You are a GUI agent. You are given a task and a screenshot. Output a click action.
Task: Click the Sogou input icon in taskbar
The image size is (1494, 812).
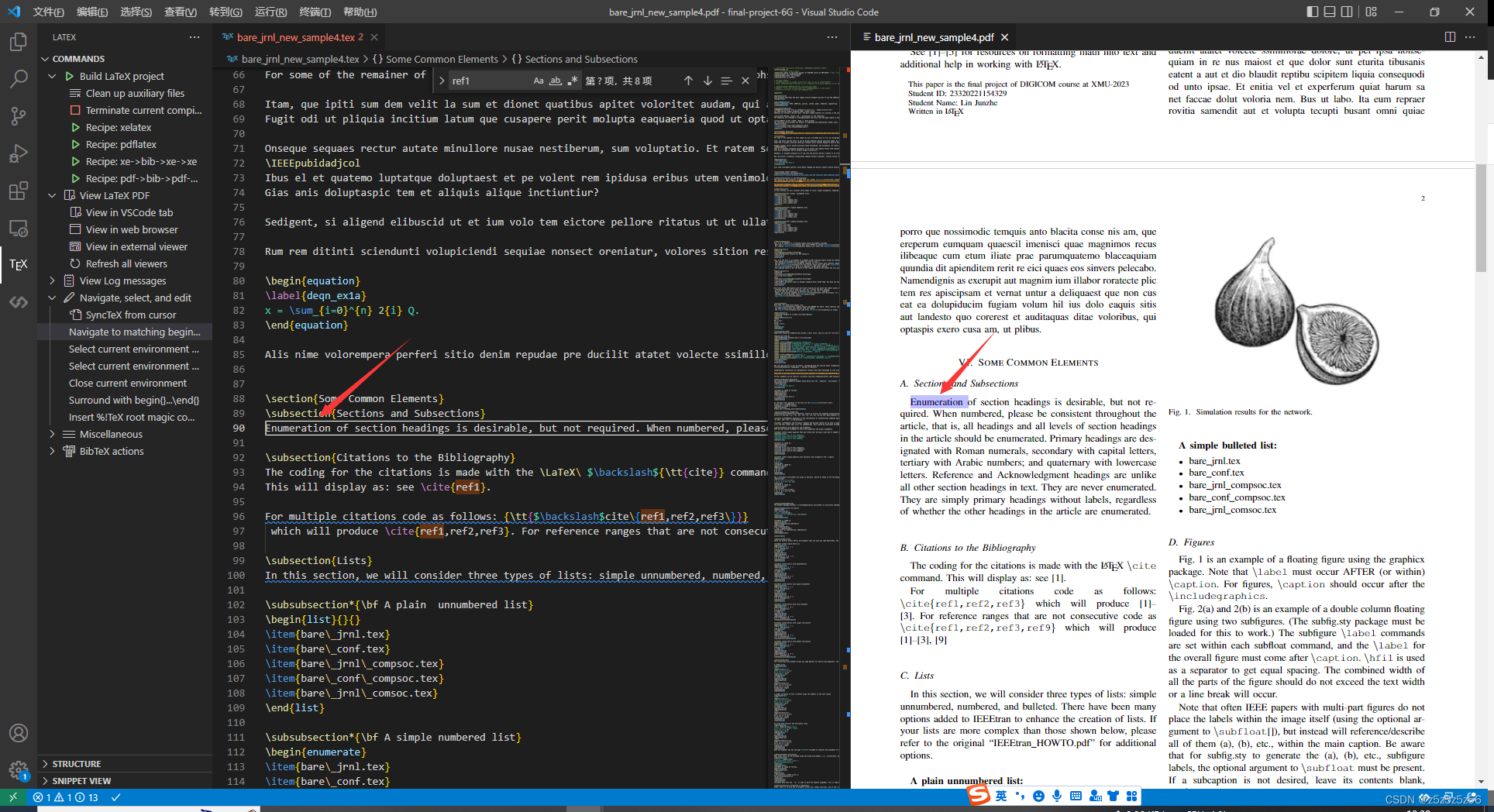point(978,796)
